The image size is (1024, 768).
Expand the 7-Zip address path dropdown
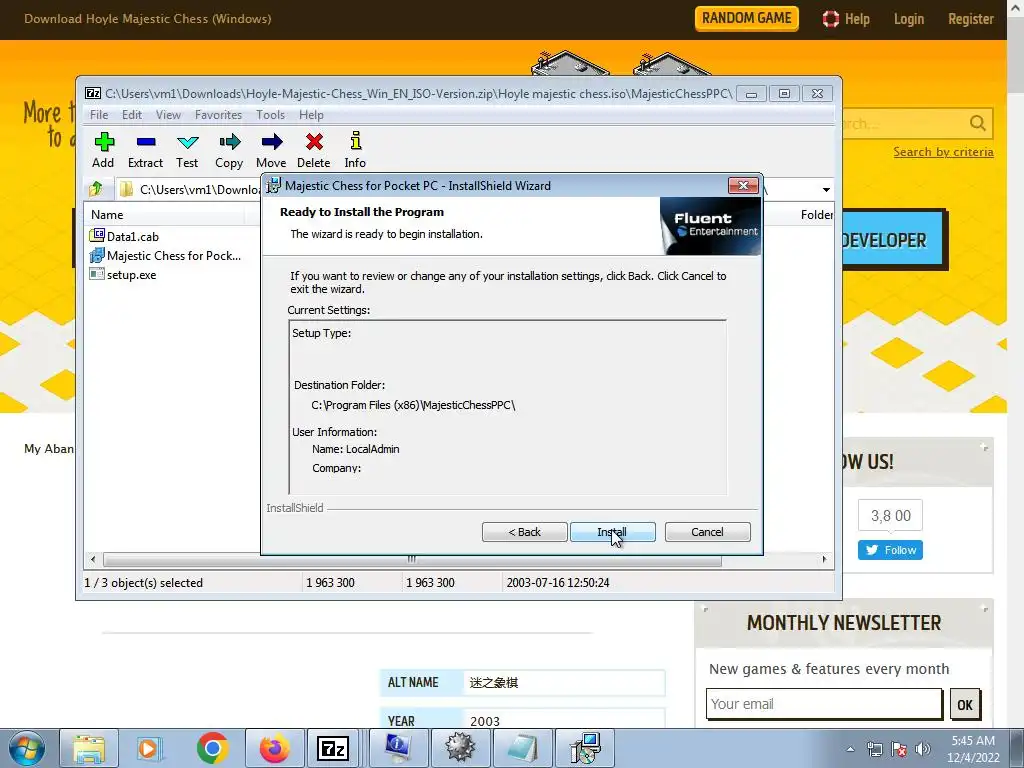(x=826, y=189)
